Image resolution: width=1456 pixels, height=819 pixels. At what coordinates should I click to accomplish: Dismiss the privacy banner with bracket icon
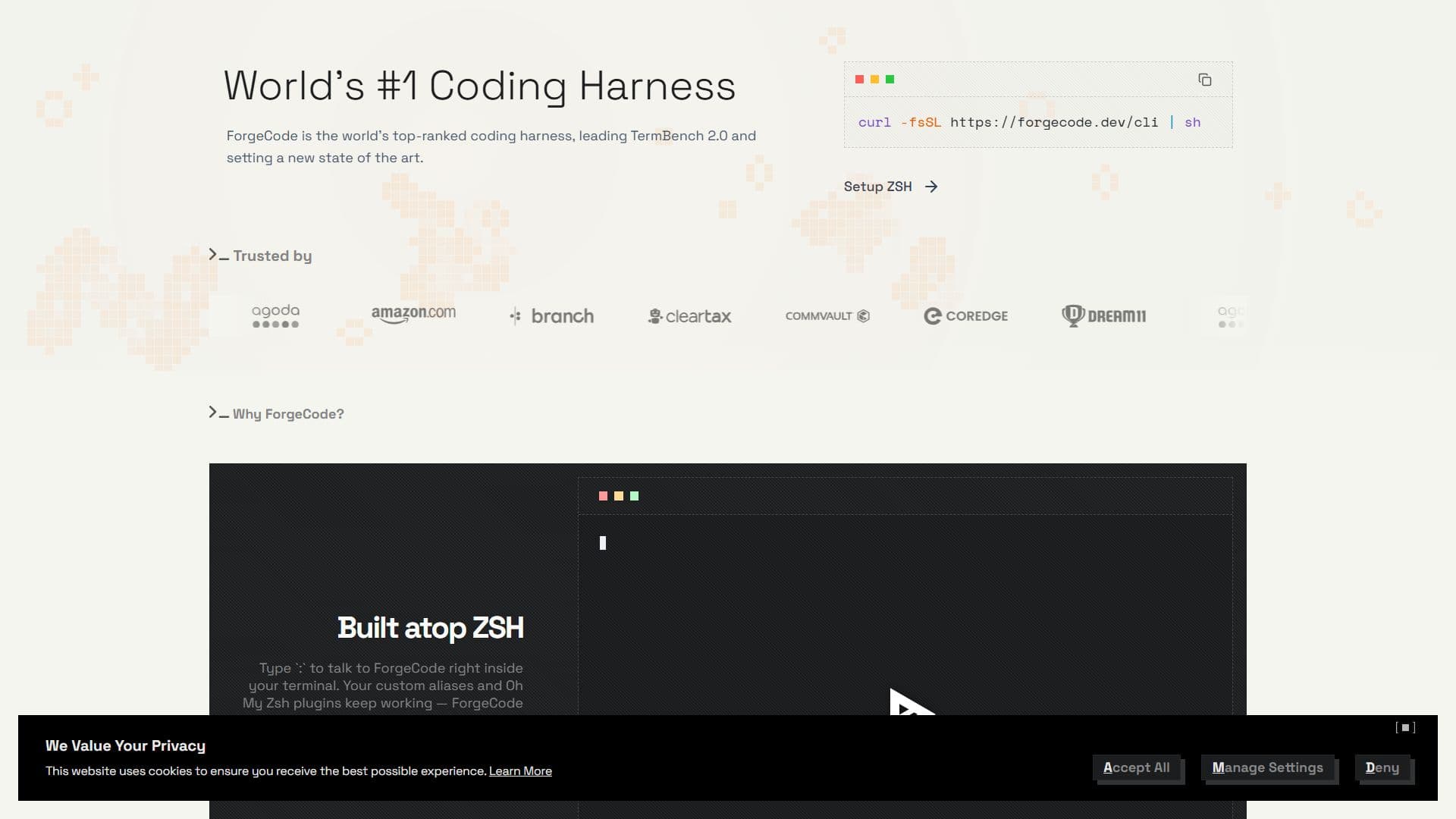(1405, 727)
